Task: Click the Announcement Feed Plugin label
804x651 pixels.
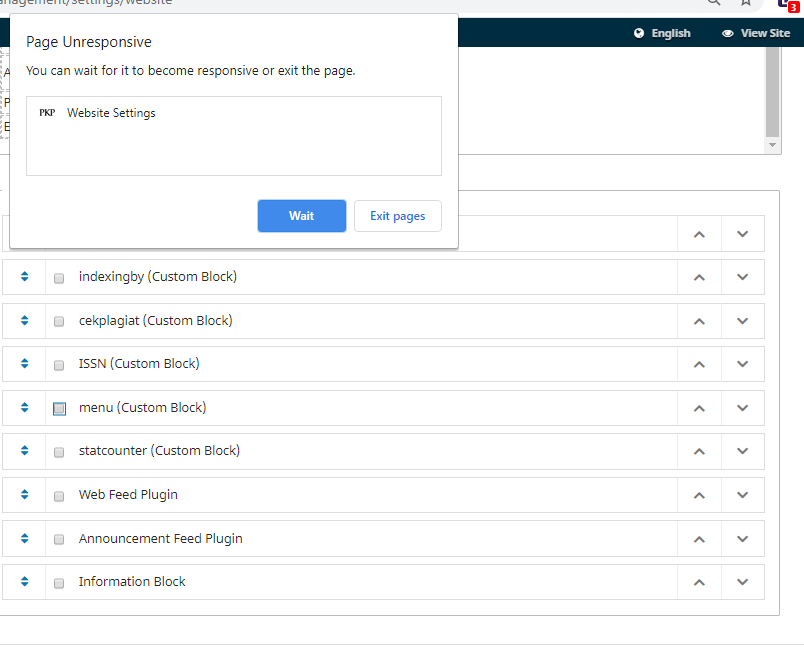Action: 160,539
